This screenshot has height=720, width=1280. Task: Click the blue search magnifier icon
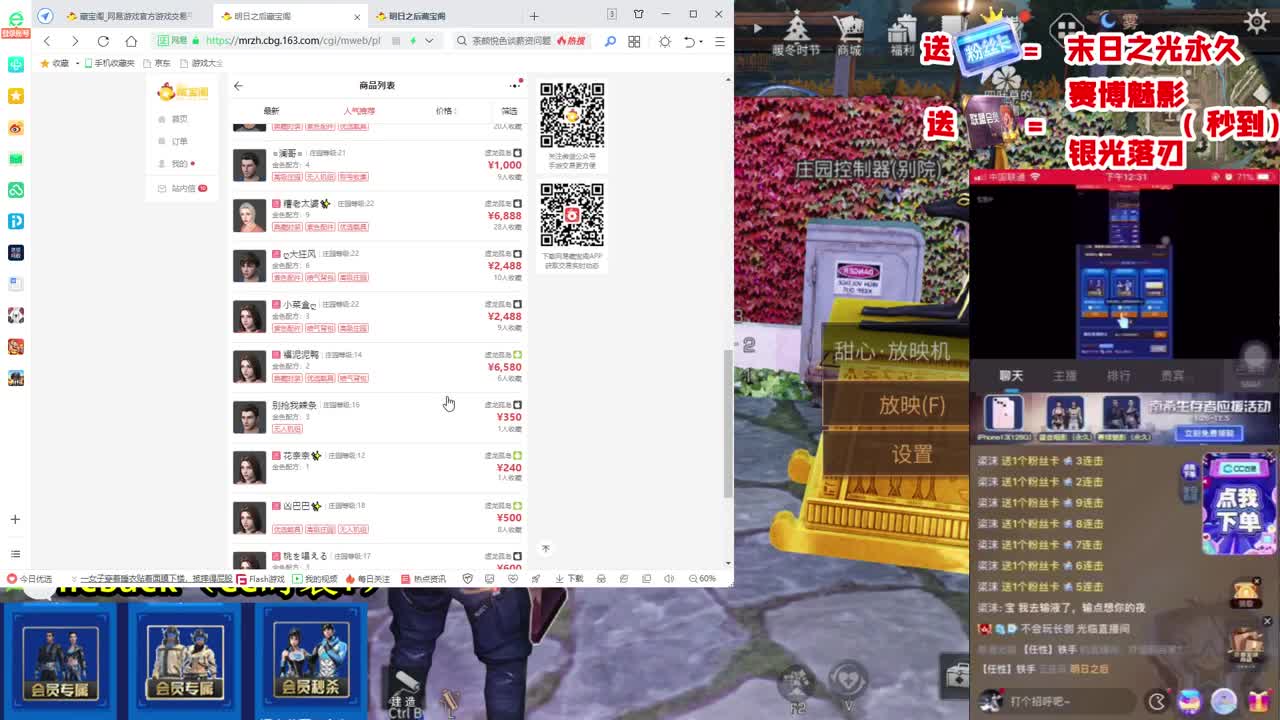[610, 41]
